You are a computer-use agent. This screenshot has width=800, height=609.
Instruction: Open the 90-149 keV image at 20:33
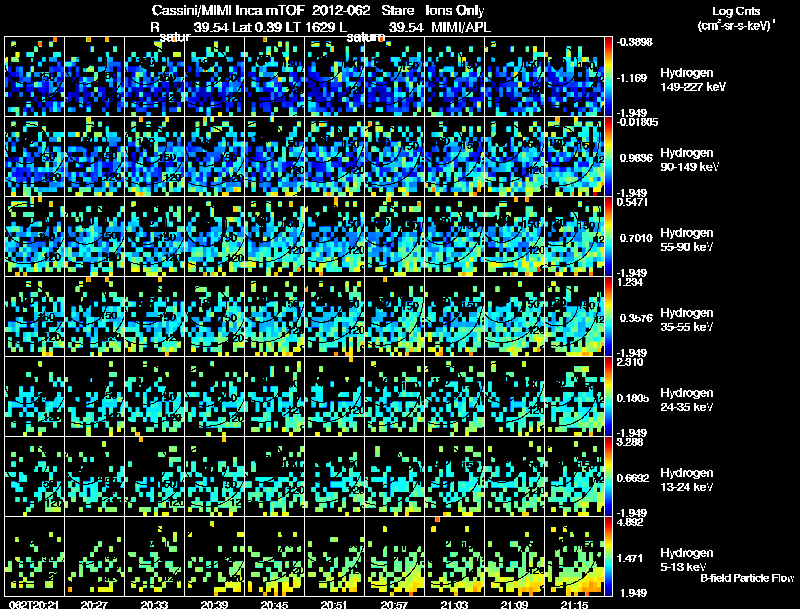tap(155, 156)
